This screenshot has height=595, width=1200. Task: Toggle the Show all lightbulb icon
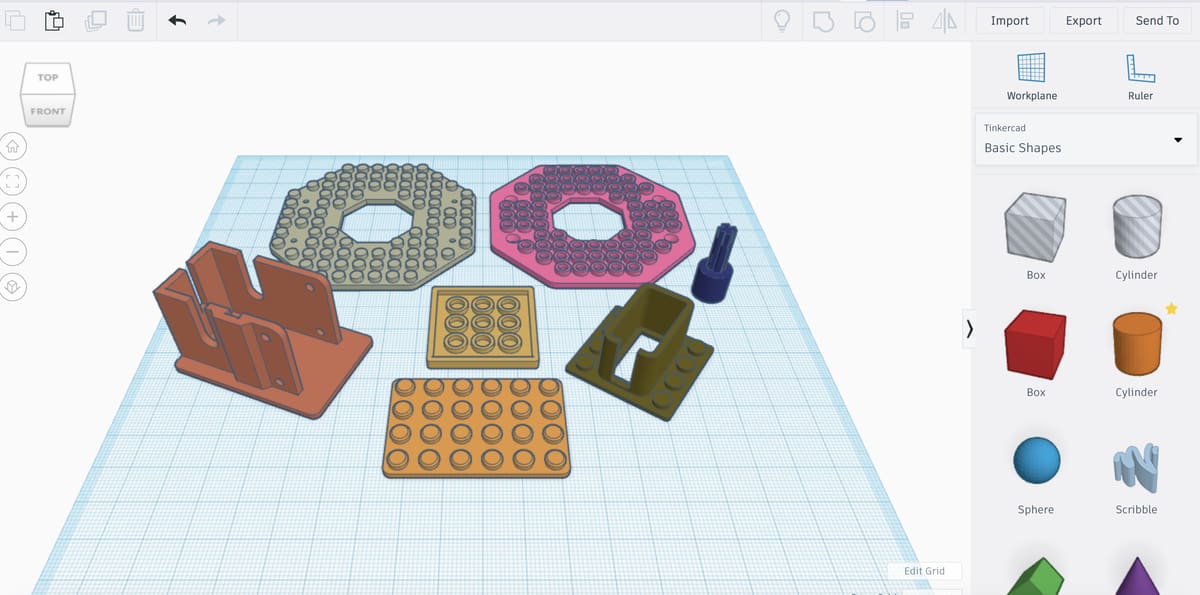[783, 20]
